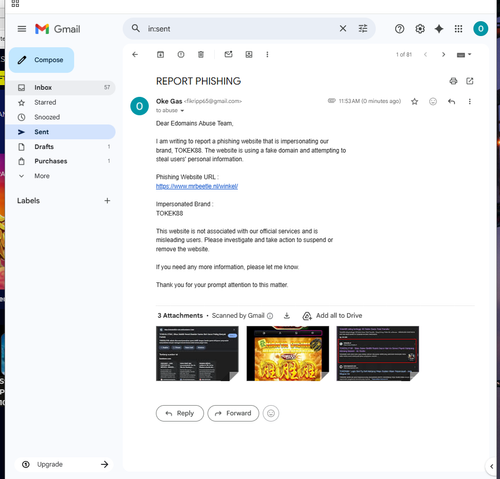Open the first attachment thumbnail

[x=197, y=353]
